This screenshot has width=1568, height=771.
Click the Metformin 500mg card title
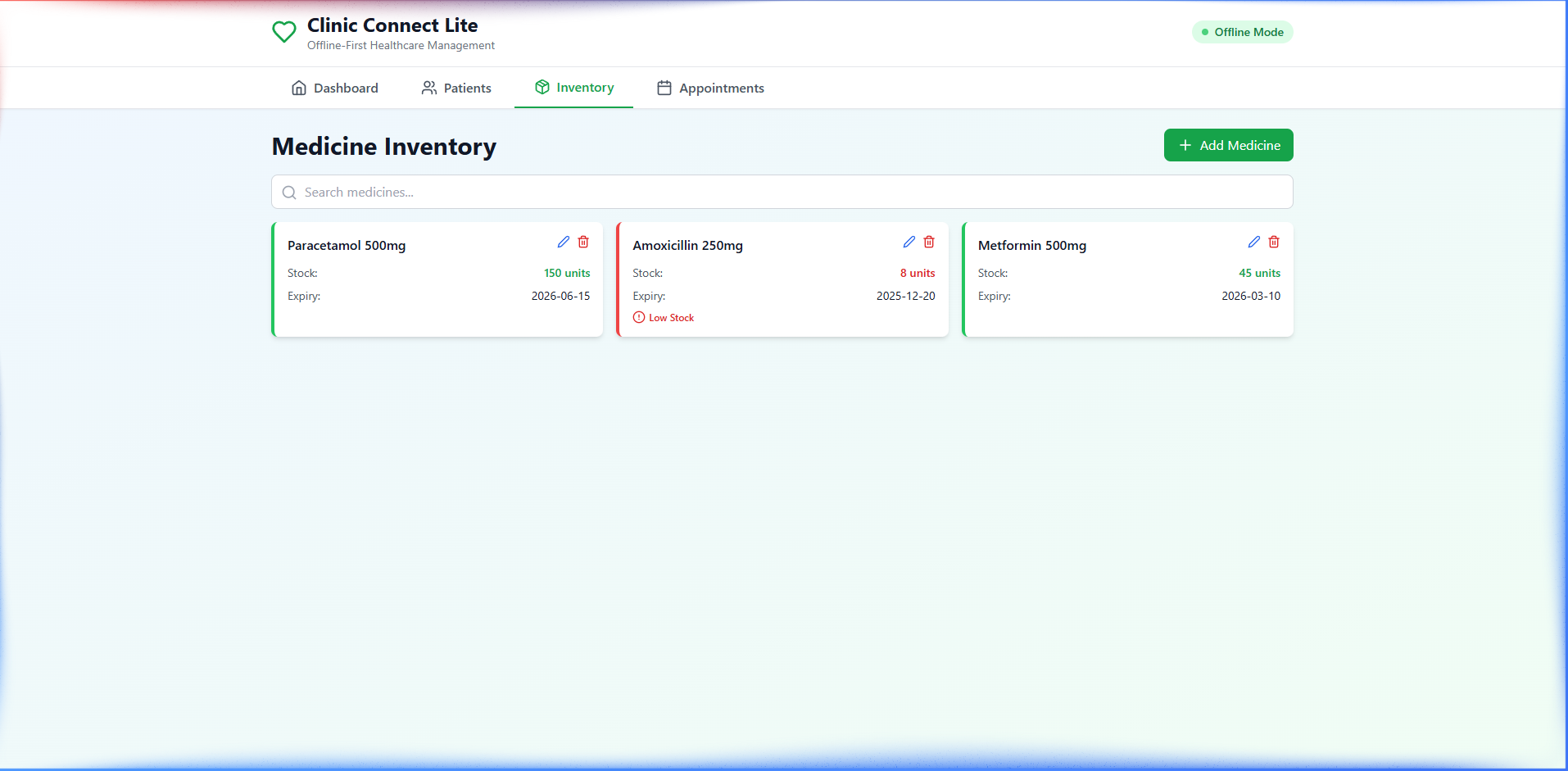pos(1032,246)
